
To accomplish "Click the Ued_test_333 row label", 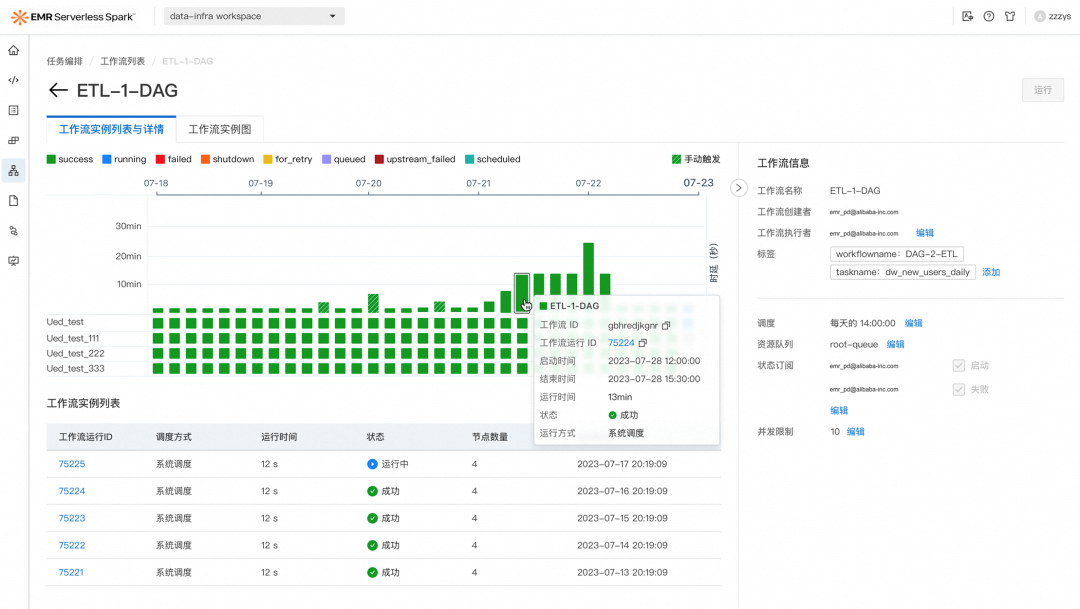I will pos(76,369).
